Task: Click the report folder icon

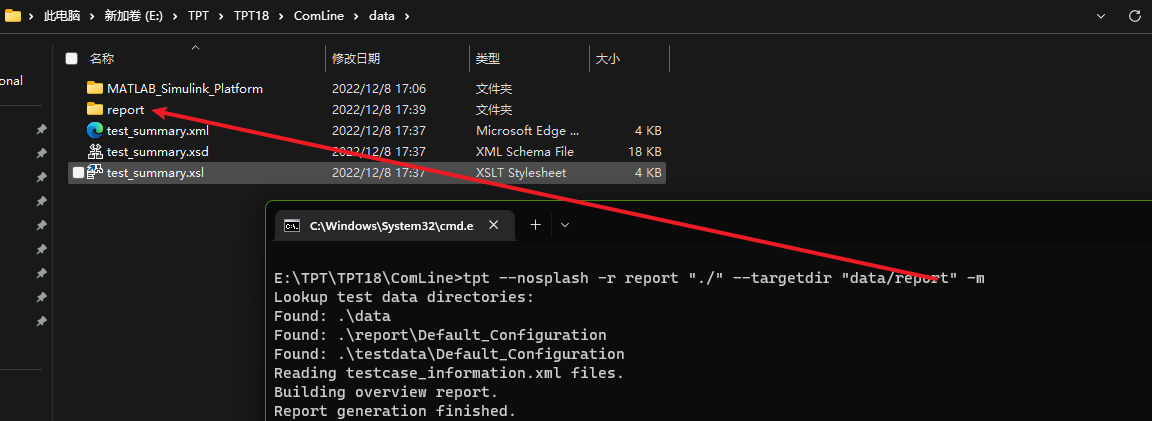Action: point(95,109)
